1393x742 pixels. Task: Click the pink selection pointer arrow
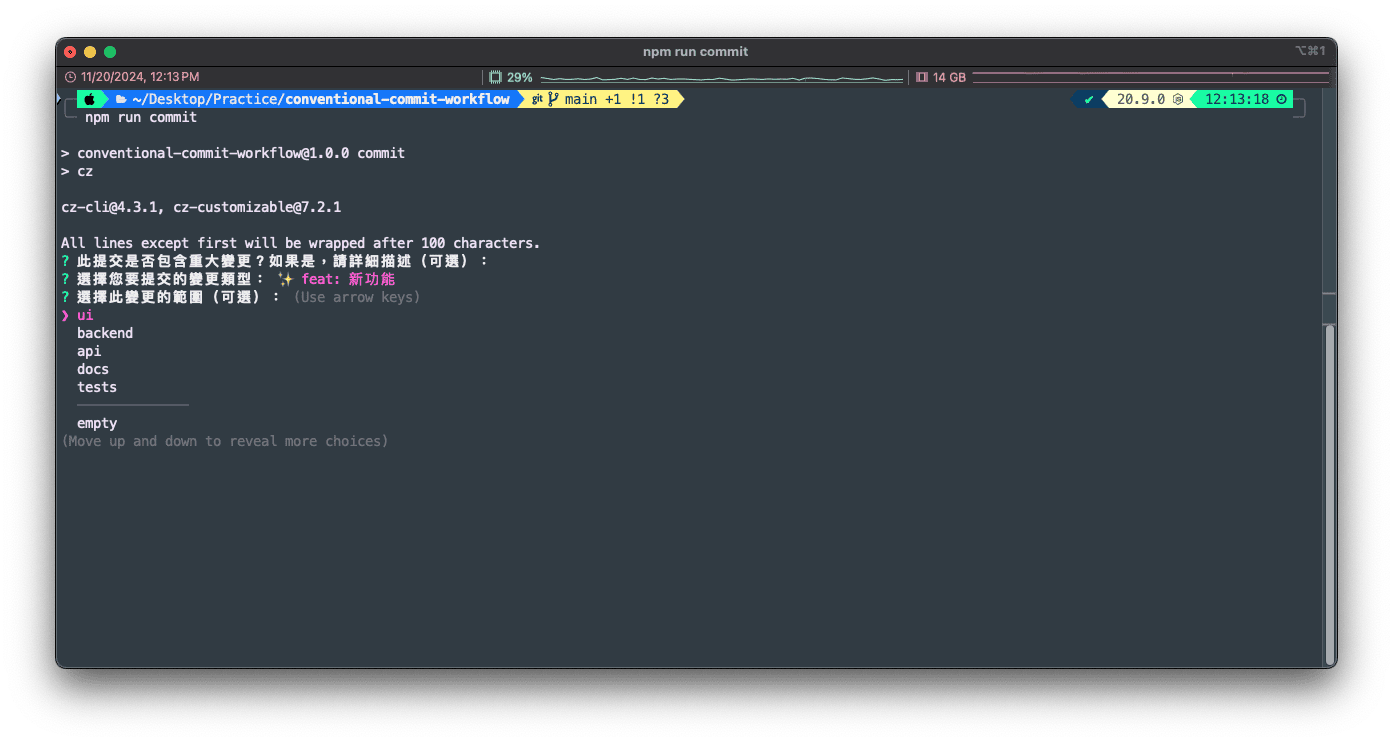(x=65, y=315)
